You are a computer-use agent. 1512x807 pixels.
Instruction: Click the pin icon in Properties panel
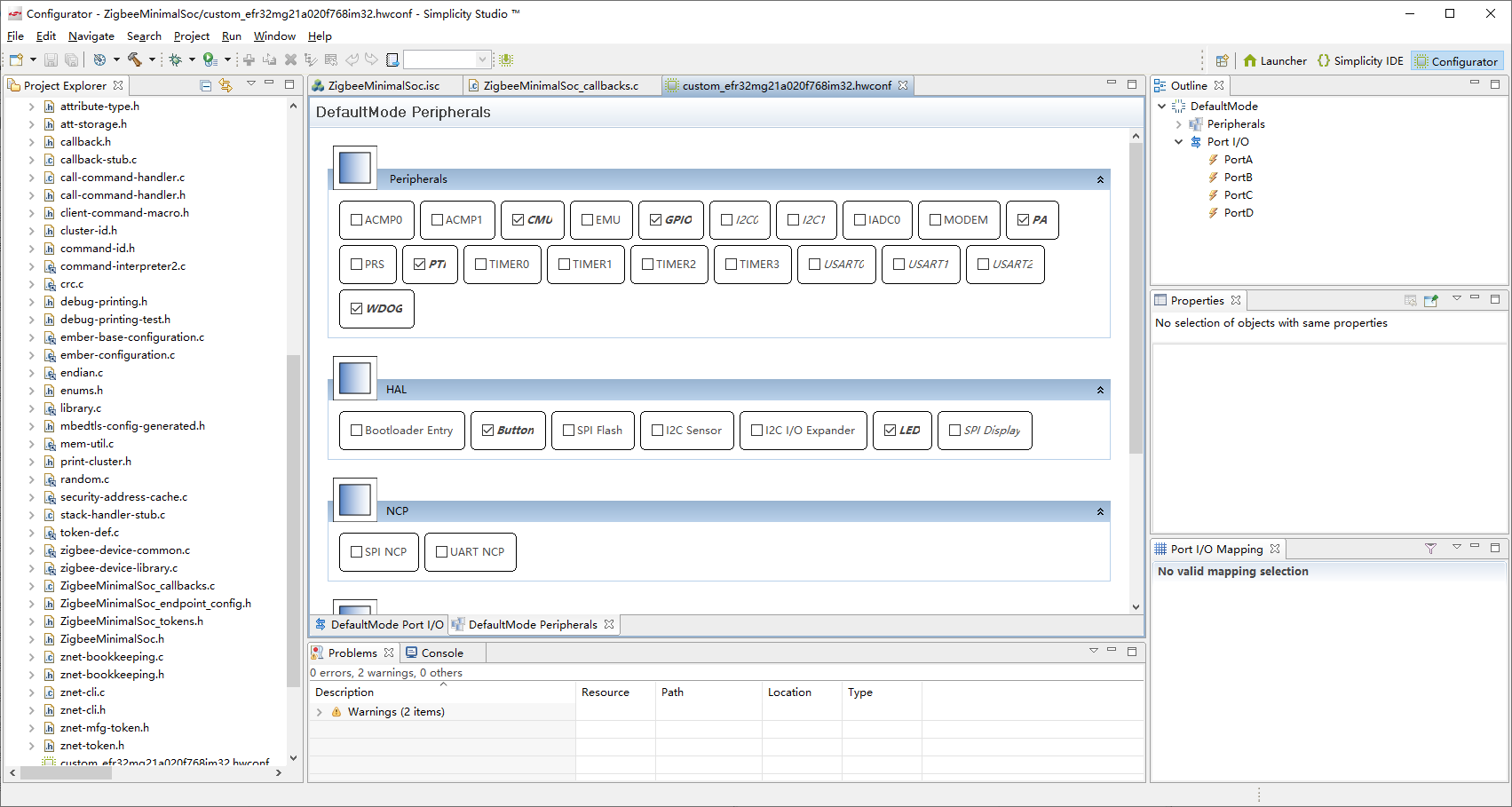pos(1430,300)
